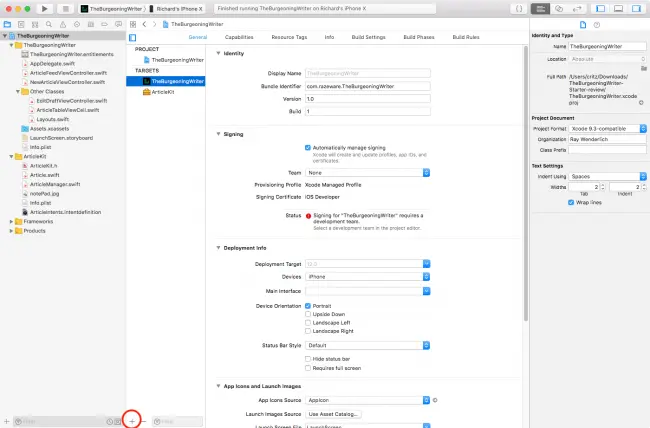The height and width of the screenshot is (428, 650).
Task: Collapse the Signing section
Action: pos(218,134)
